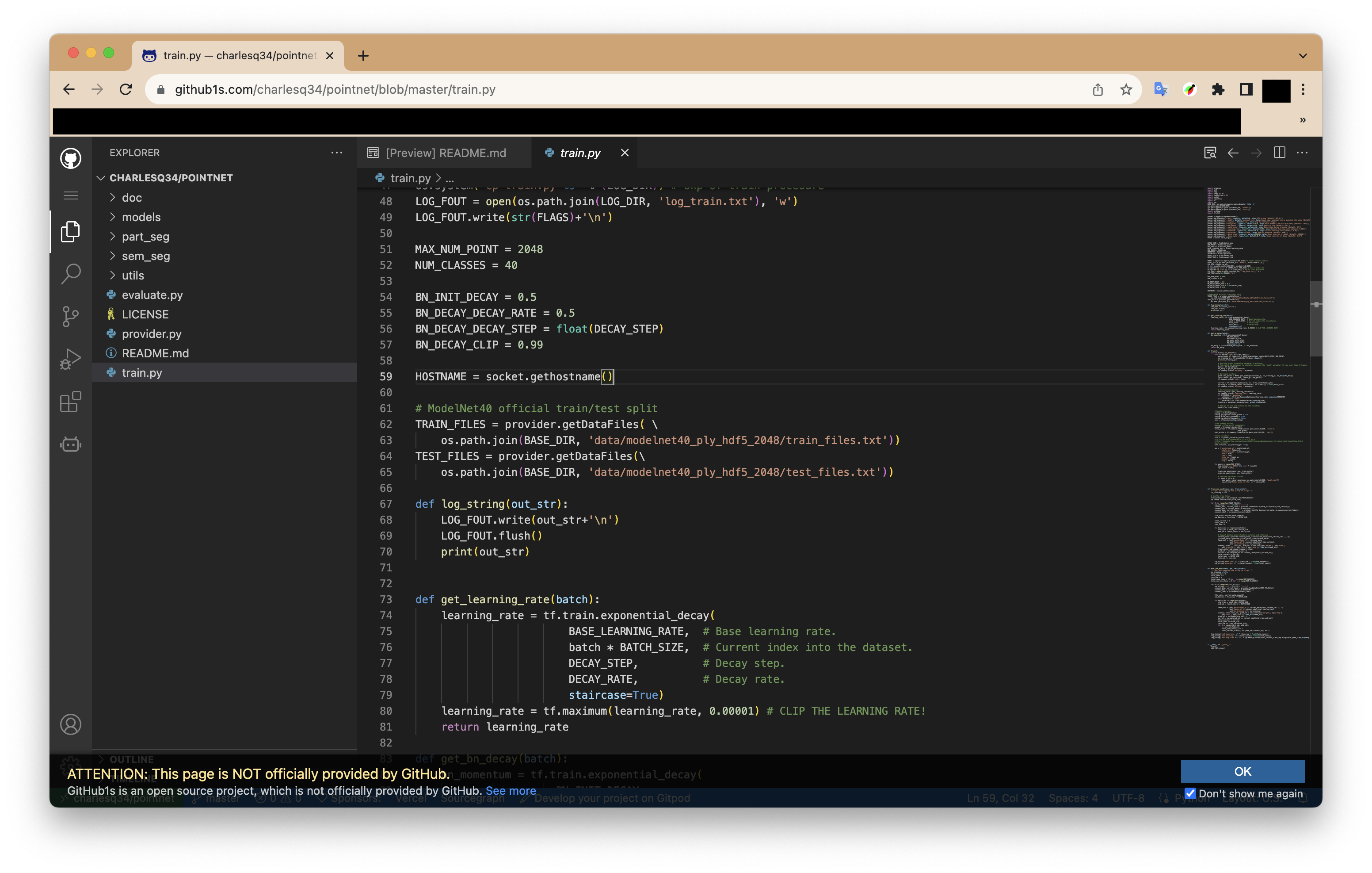Click the browser address bar URL
The height and width of the screenshot is (873, 1372).
(x=335, y=89)
